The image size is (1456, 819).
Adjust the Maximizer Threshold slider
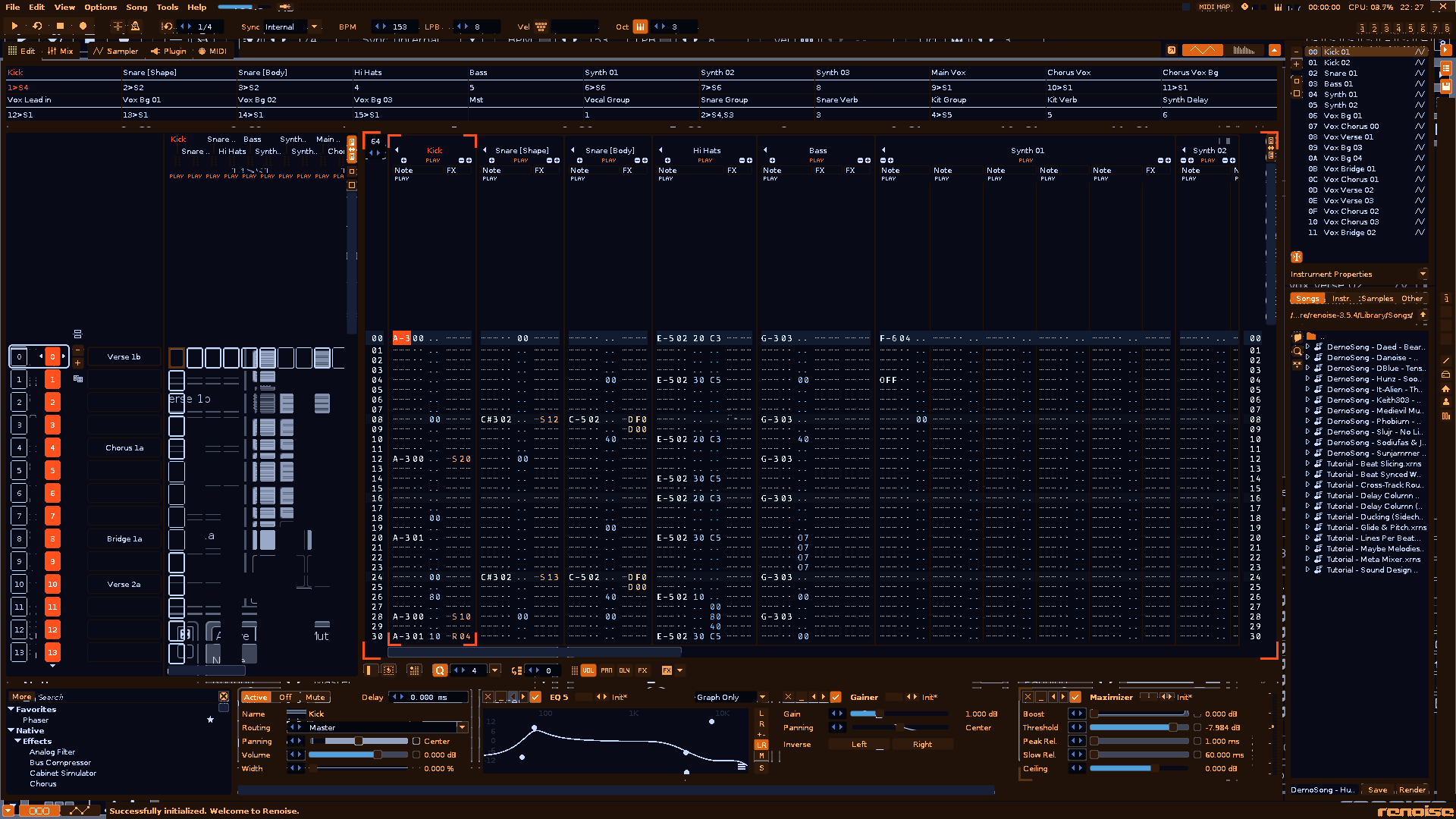point(1139,727)
